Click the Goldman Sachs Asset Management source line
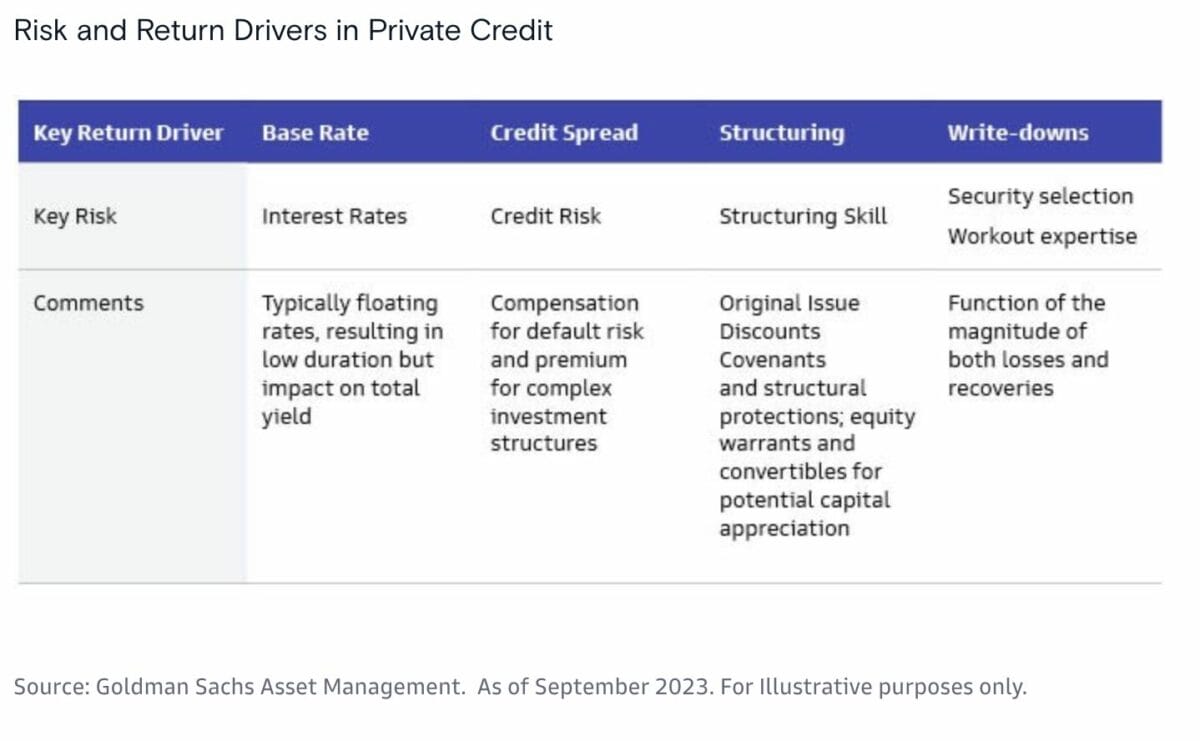 coord(520,687)
